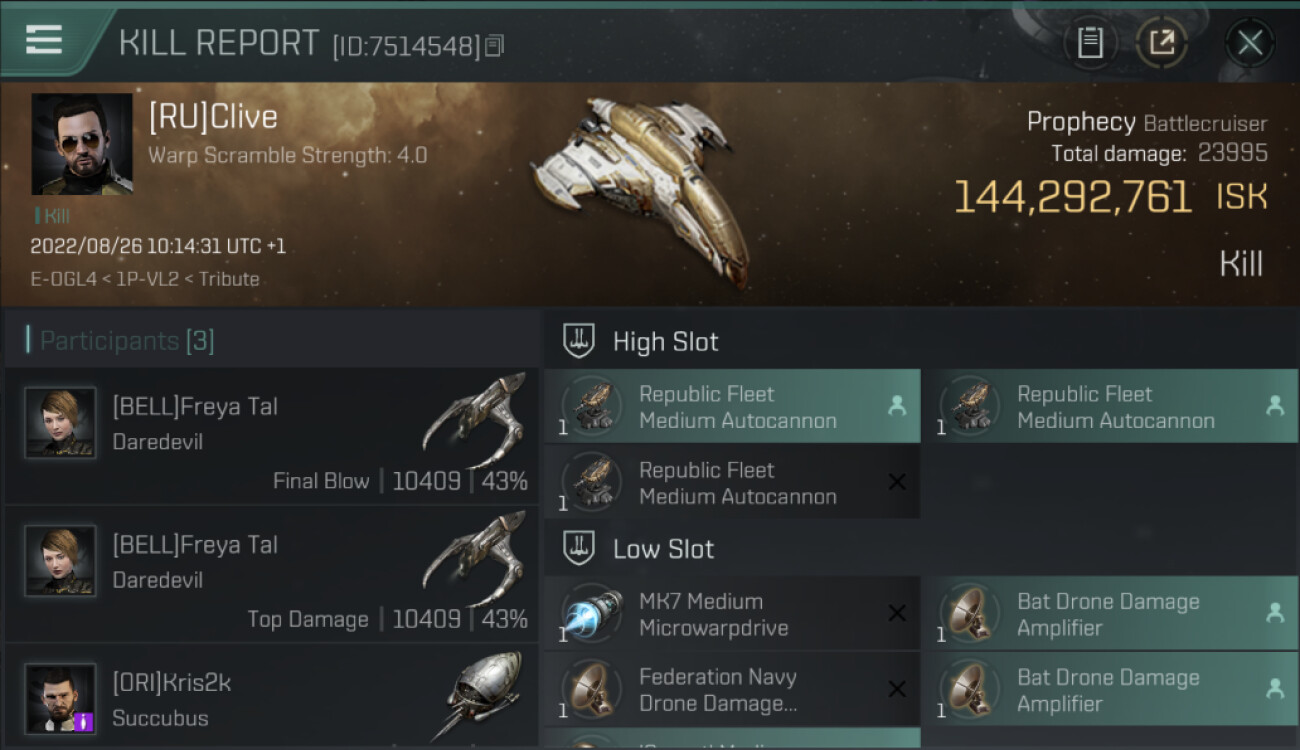Viewport: 1300px width, 750px height.
Task: View Clive's character portrait
Action: pyautogui.click(x=82, y=144)
